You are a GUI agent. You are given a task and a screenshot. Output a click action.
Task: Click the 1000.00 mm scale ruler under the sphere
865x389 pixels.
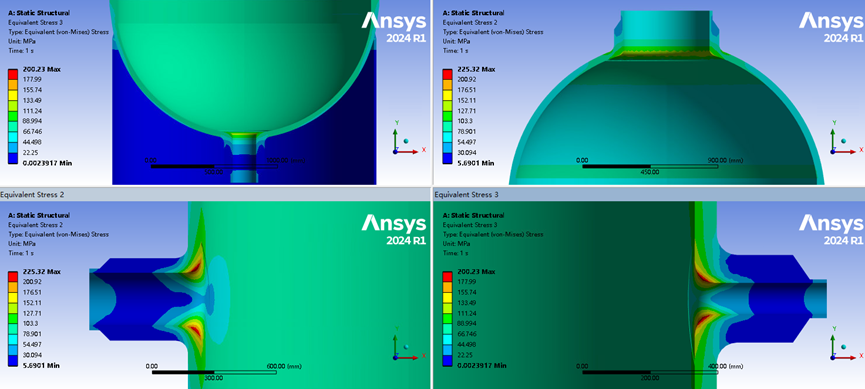(x=219, y=166)
